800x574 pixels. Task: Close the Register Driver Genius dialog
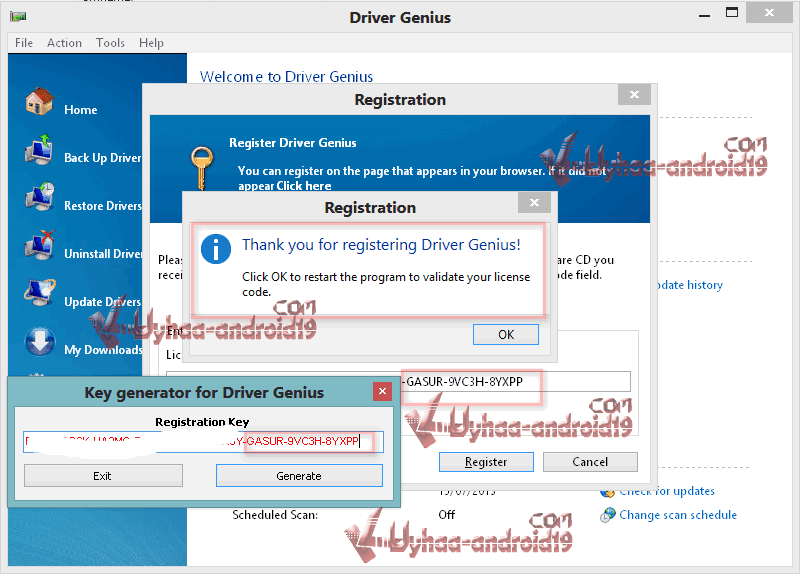[634, 94]
